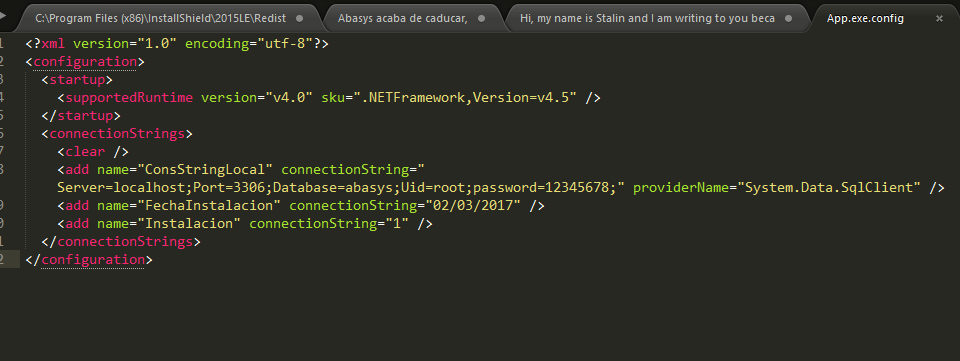Click the encoding="utf-8" attribute
The image size is (960, 361).
click(250, 43)
